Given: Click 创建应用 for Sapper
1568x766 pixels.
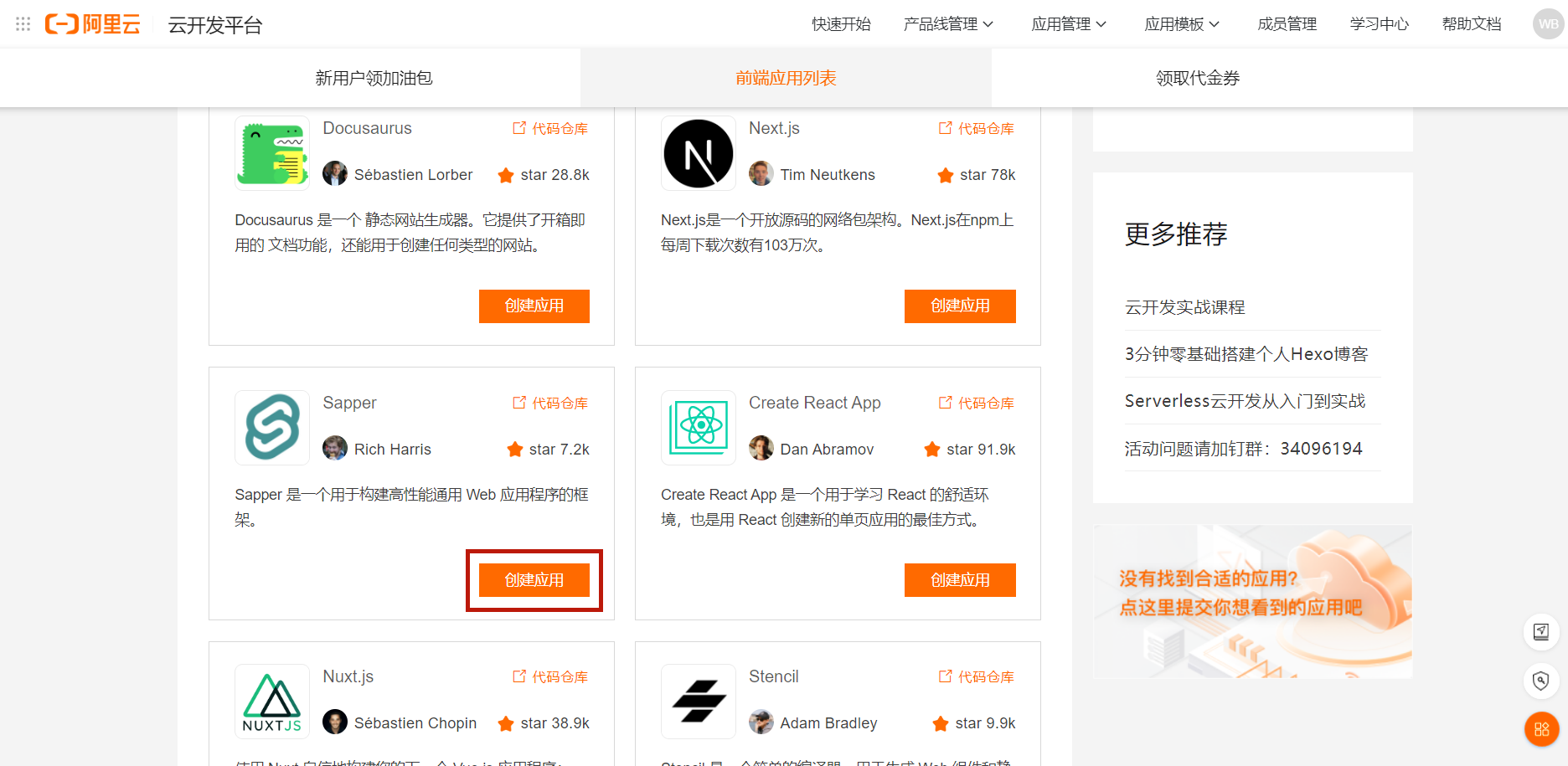Looking at the screenshot, I should [534, 579].
